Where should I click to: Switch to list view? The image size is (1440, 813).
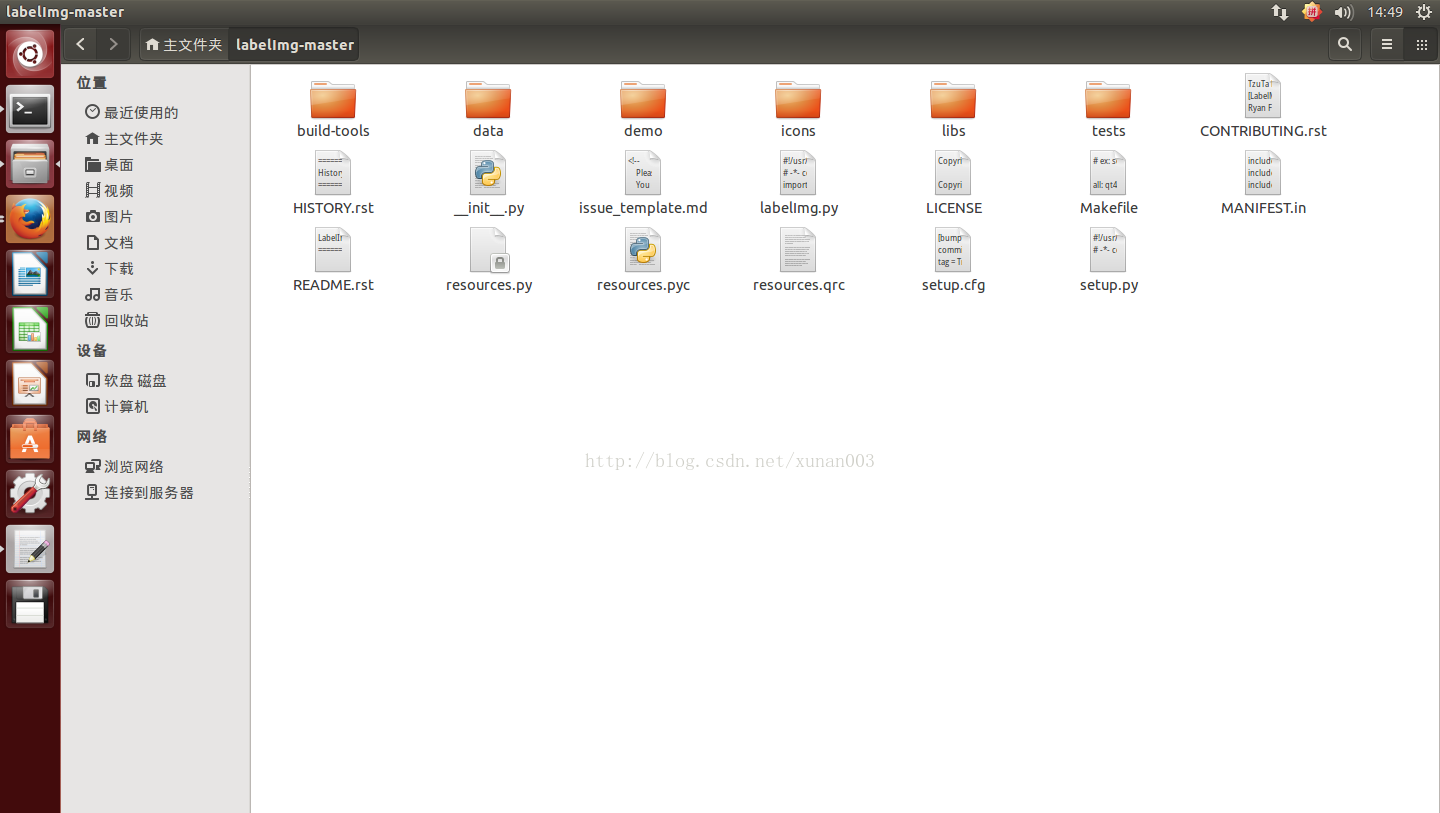click(x=1387, y=44)
